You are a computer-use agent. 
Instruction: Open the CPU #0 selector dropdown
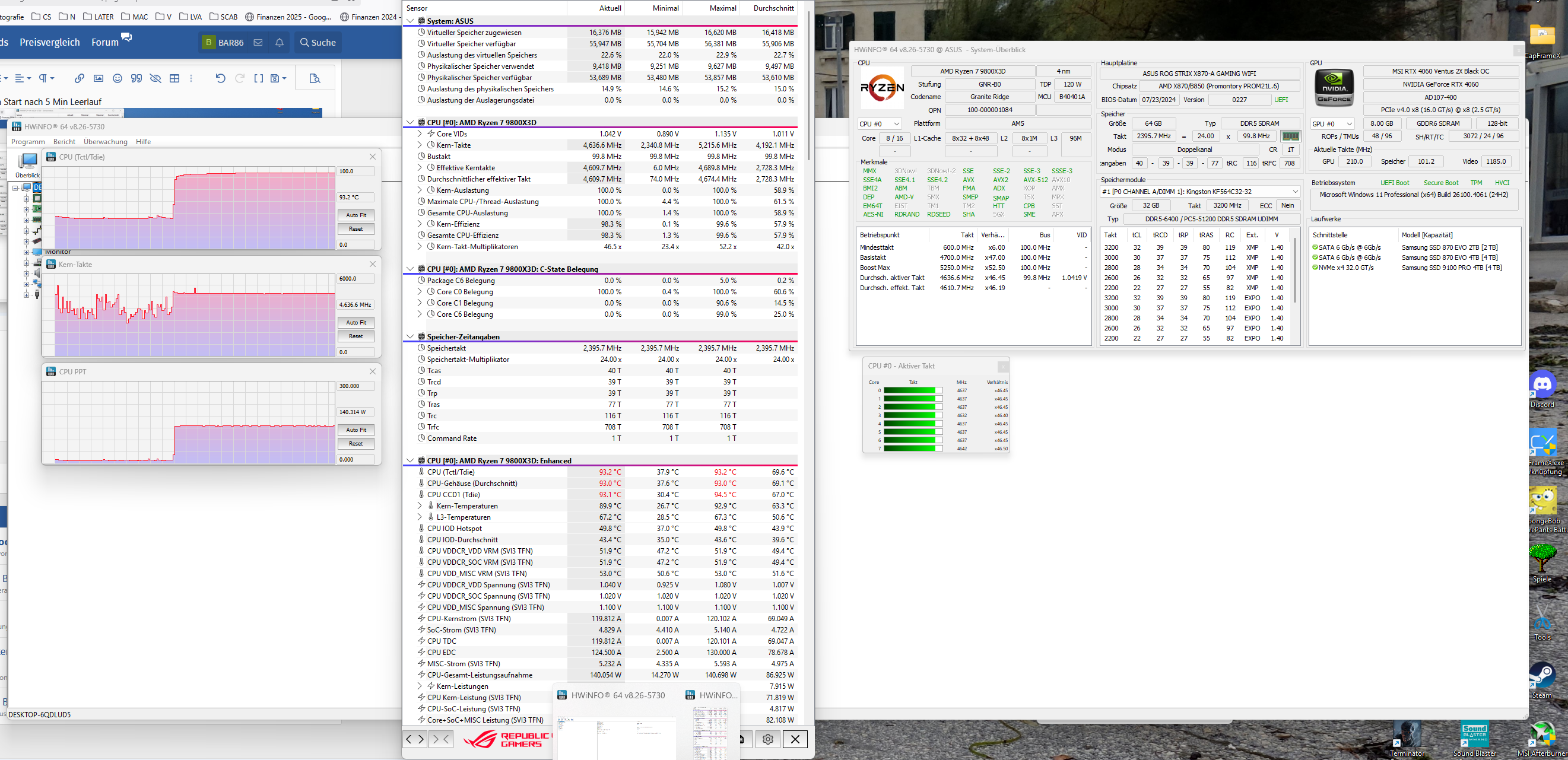879,124
